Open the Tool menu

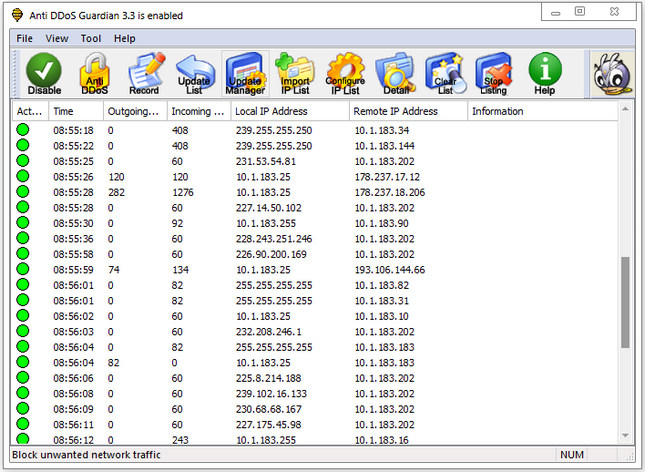(x=91, y=38)
